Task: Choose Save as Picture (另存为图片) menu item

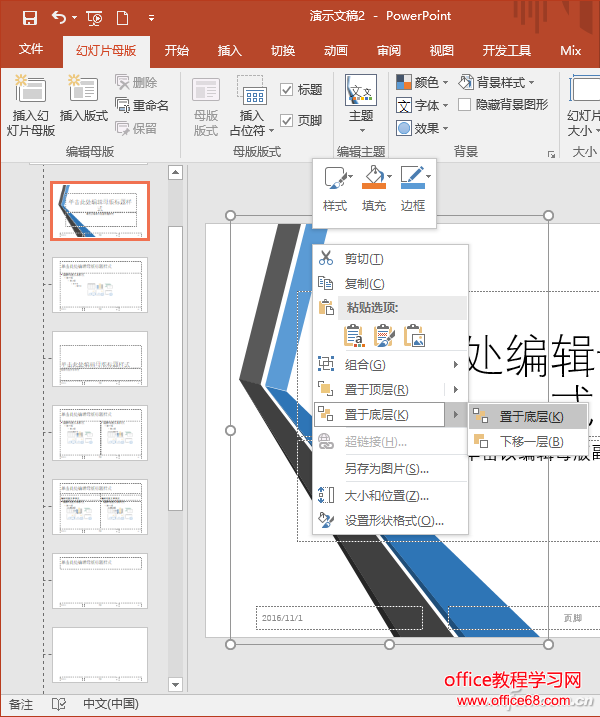Action: pyautogui.click(x=386, y=468)
